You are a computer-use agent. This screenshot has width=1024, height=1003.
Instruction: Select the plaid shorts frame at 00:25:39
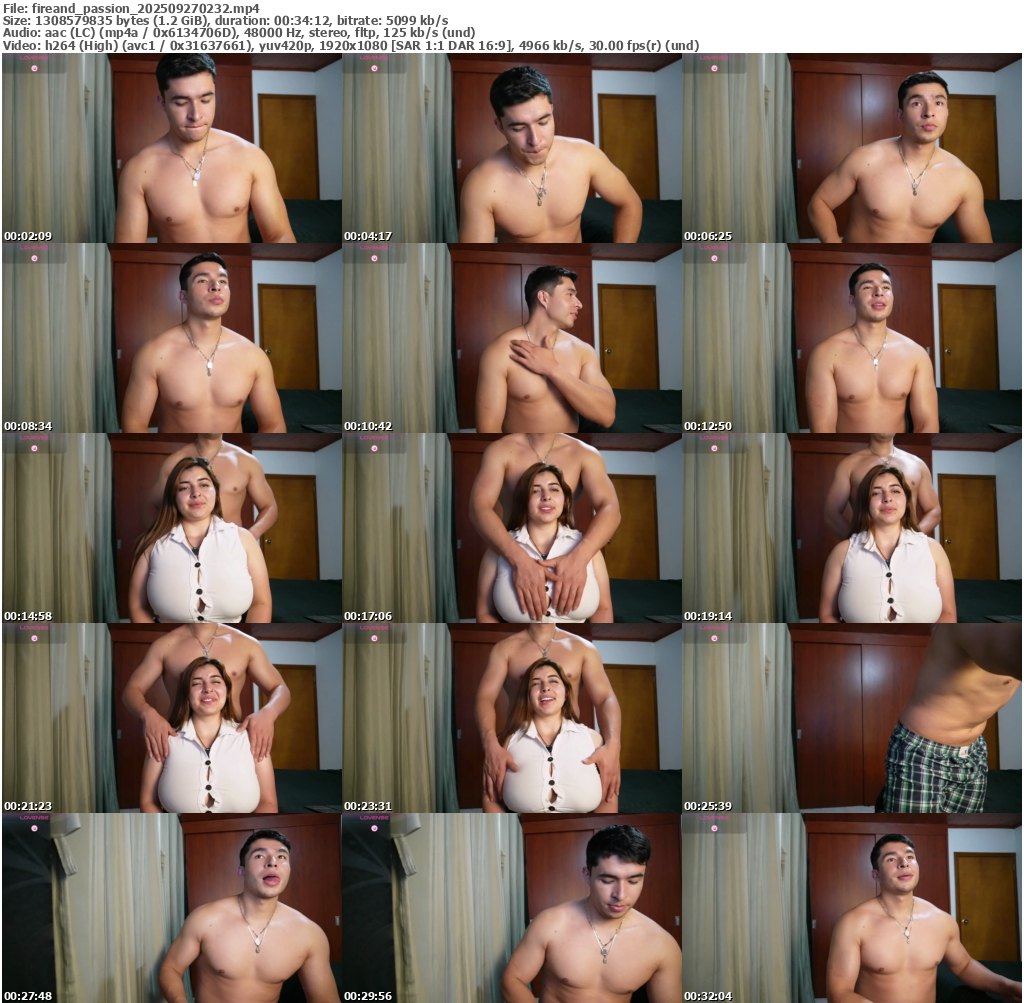pos(852,718)
